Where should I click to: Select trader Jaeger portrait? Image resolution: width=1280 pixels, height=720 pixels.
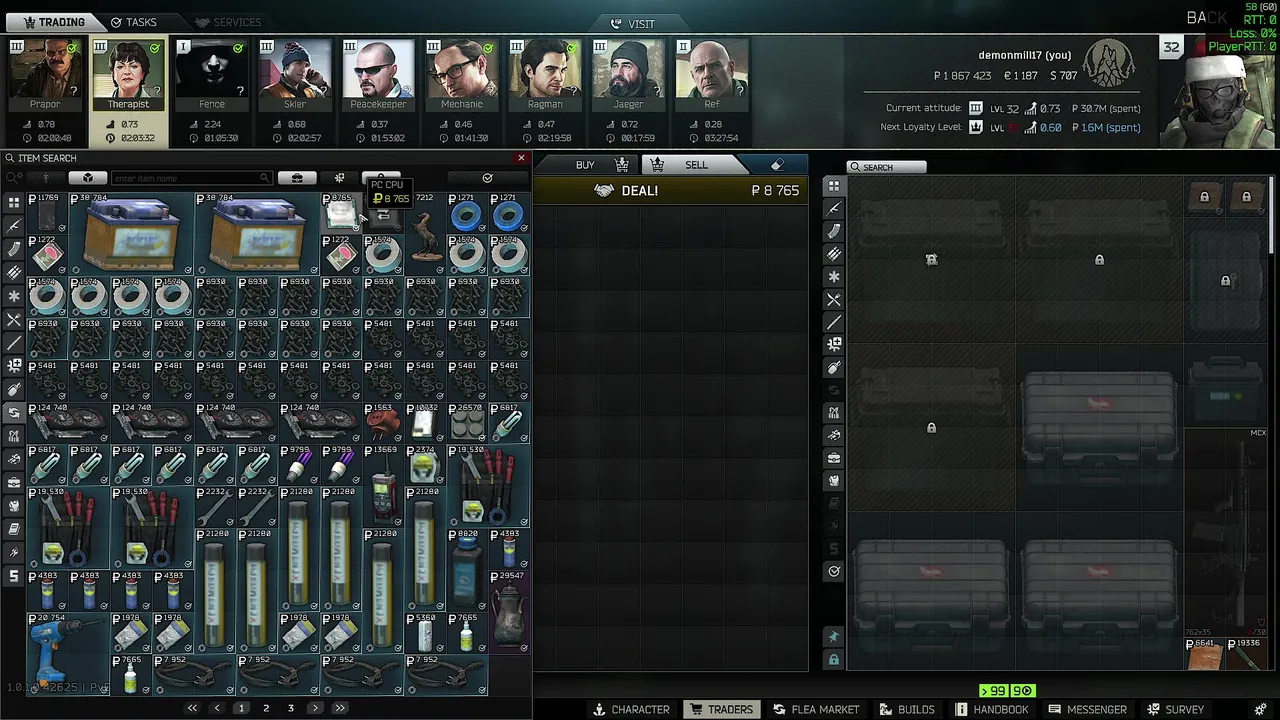click(628, 75)
